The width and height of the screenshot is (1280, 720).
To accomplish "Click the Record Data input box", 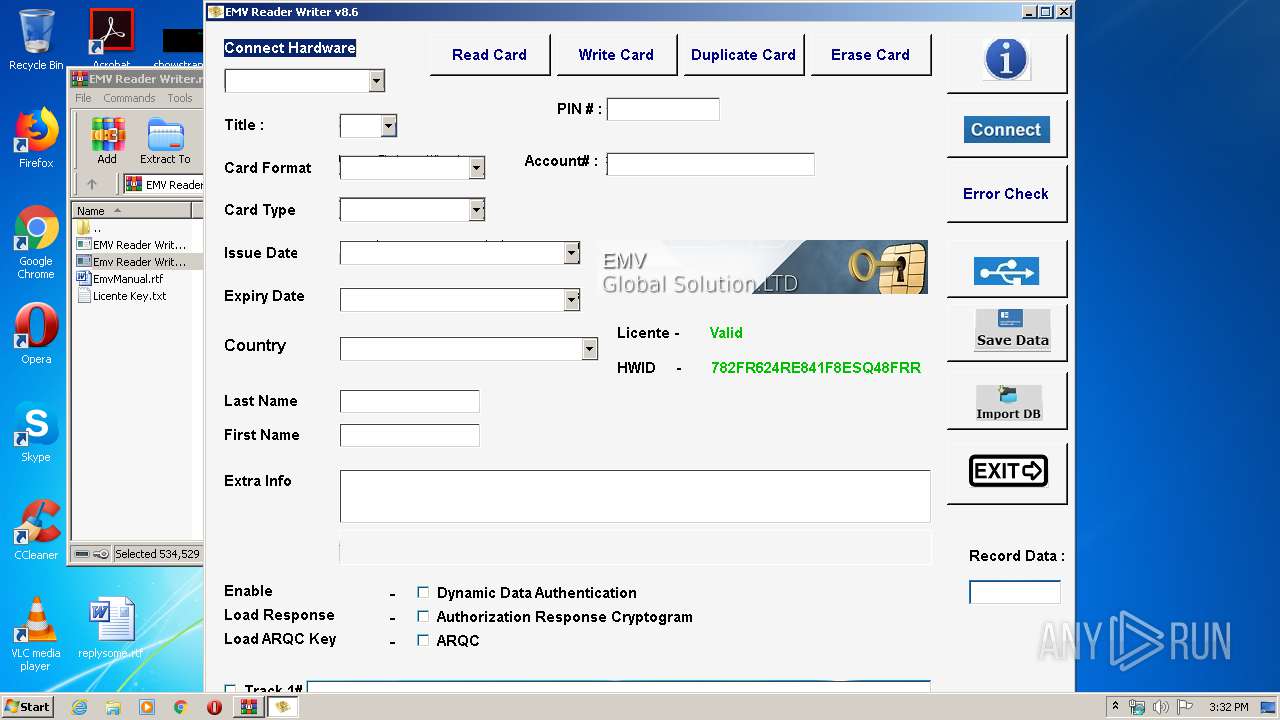I will coord(1015,592).
